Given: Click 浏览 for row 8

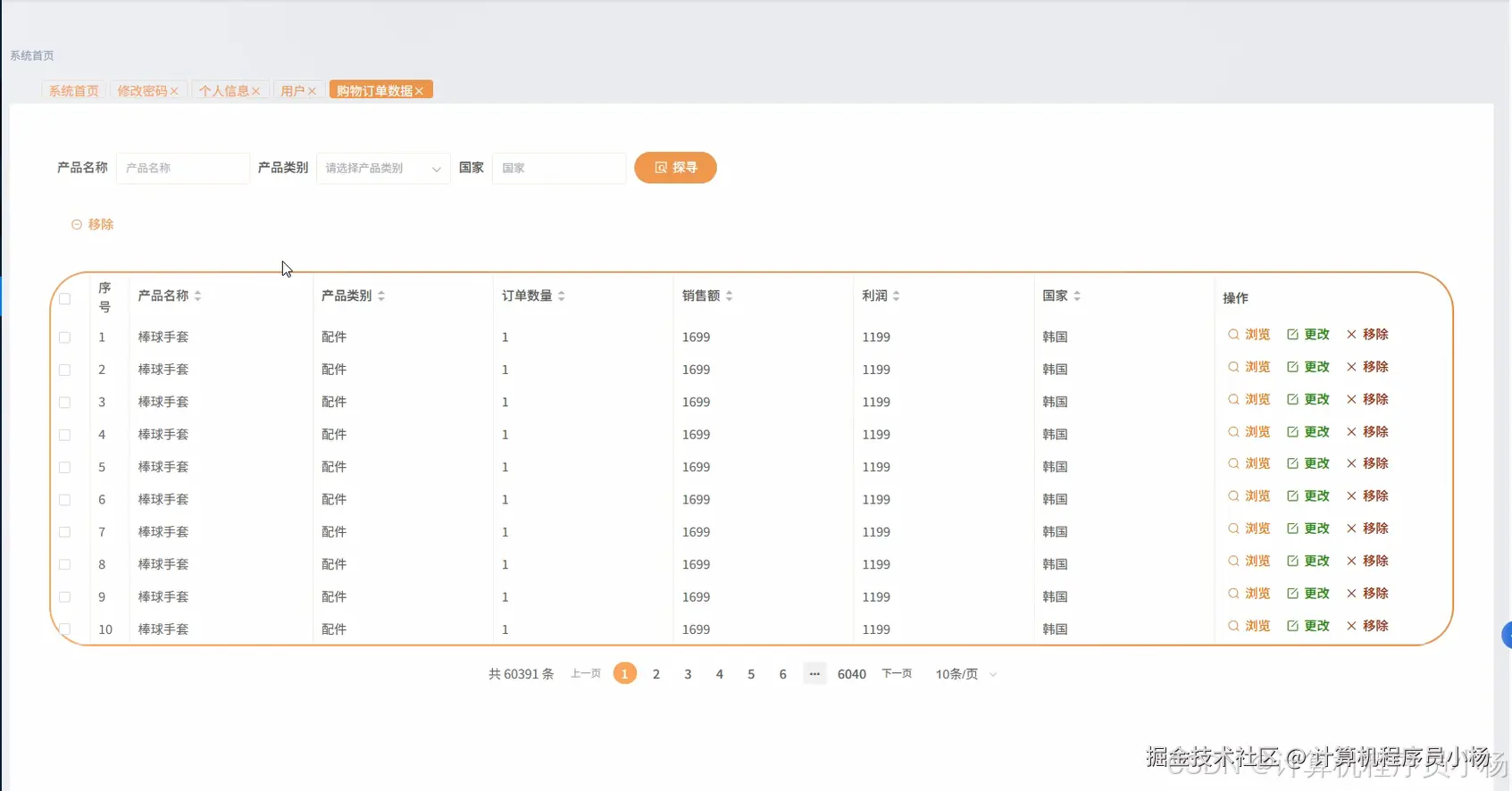Looking at the screenshot, I should pos(1249,561).
